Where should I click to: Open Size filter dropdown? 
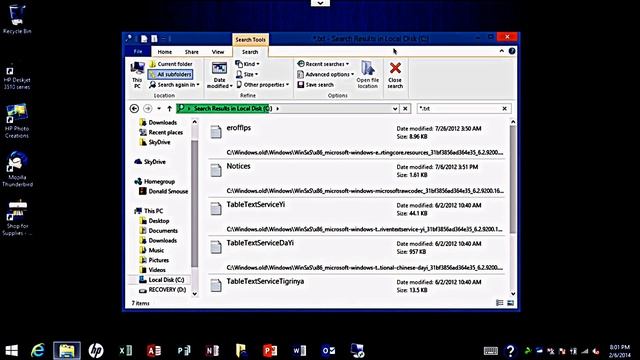[247, 74]
